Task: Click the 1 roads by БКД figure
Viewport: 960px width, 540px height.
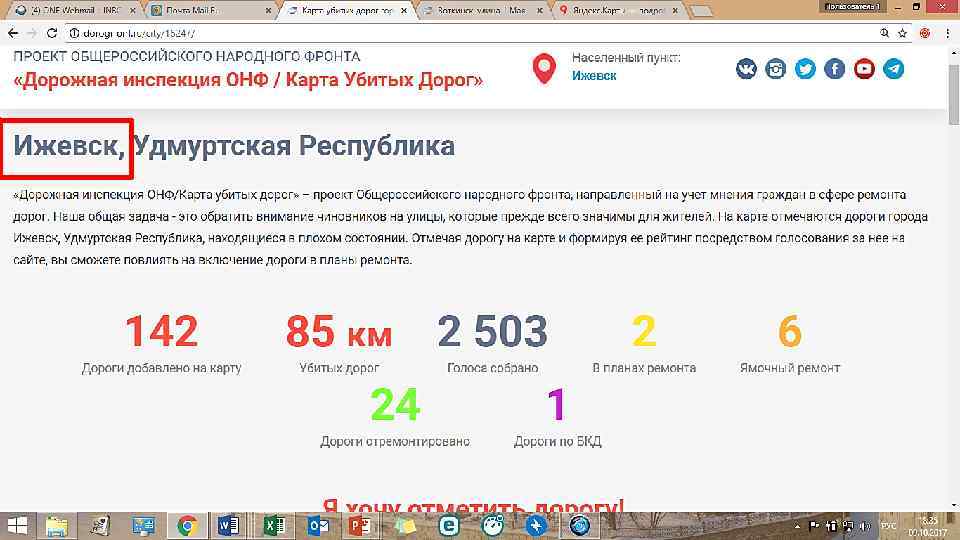Action: coord(557,405)
